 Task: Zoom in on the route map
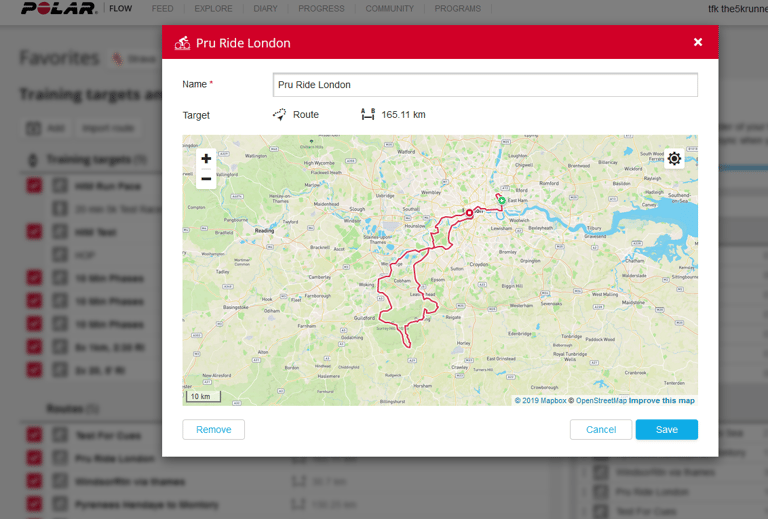tap(206, 159)
